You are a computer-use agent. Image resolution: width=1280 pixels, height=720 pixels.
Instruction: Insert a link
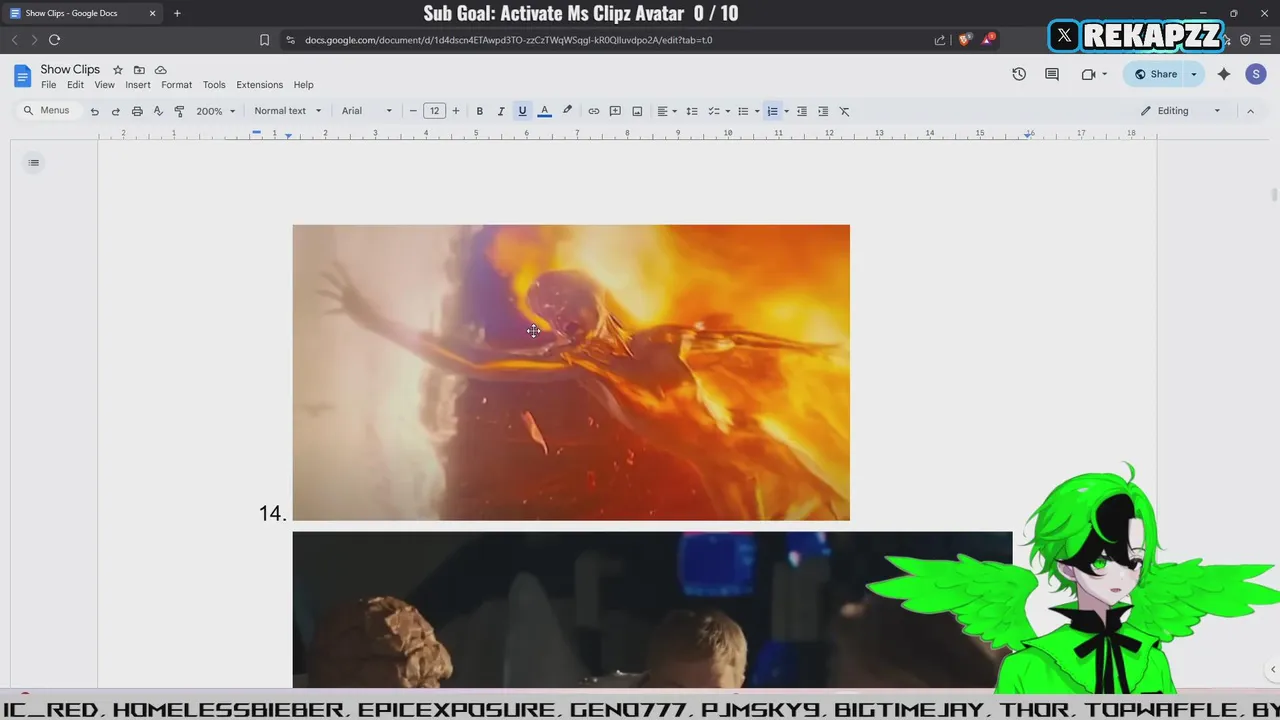tap(594, 111)
